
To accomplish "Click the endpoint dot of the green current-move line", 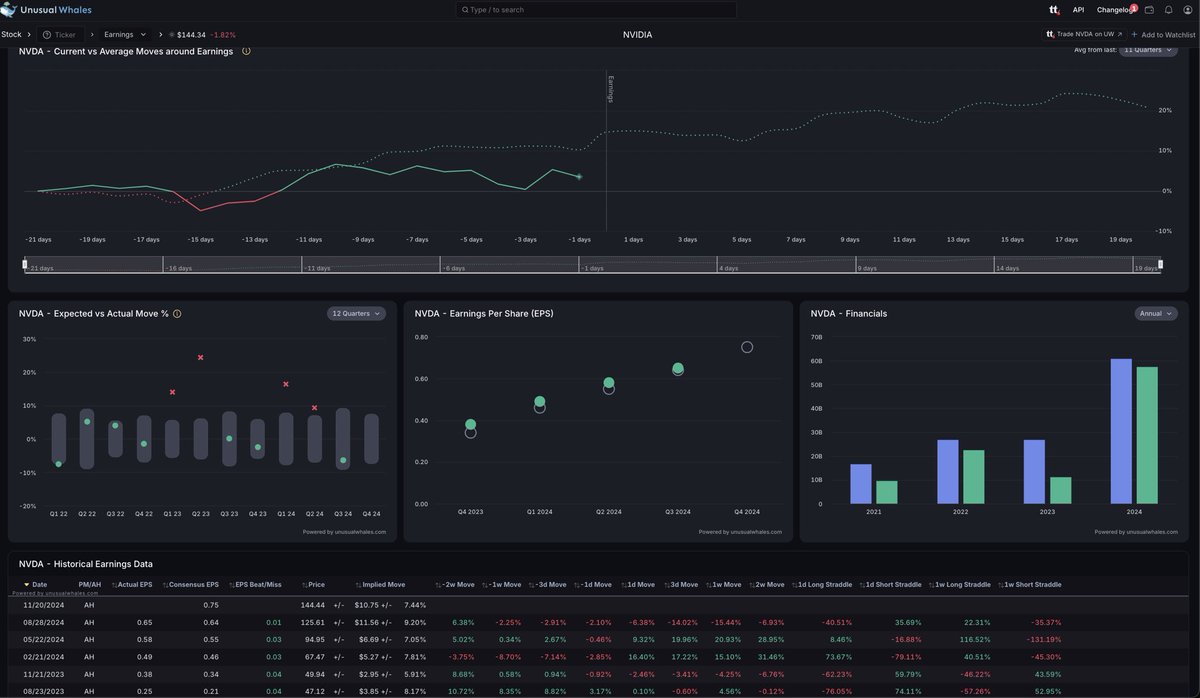I will (579, 177).
